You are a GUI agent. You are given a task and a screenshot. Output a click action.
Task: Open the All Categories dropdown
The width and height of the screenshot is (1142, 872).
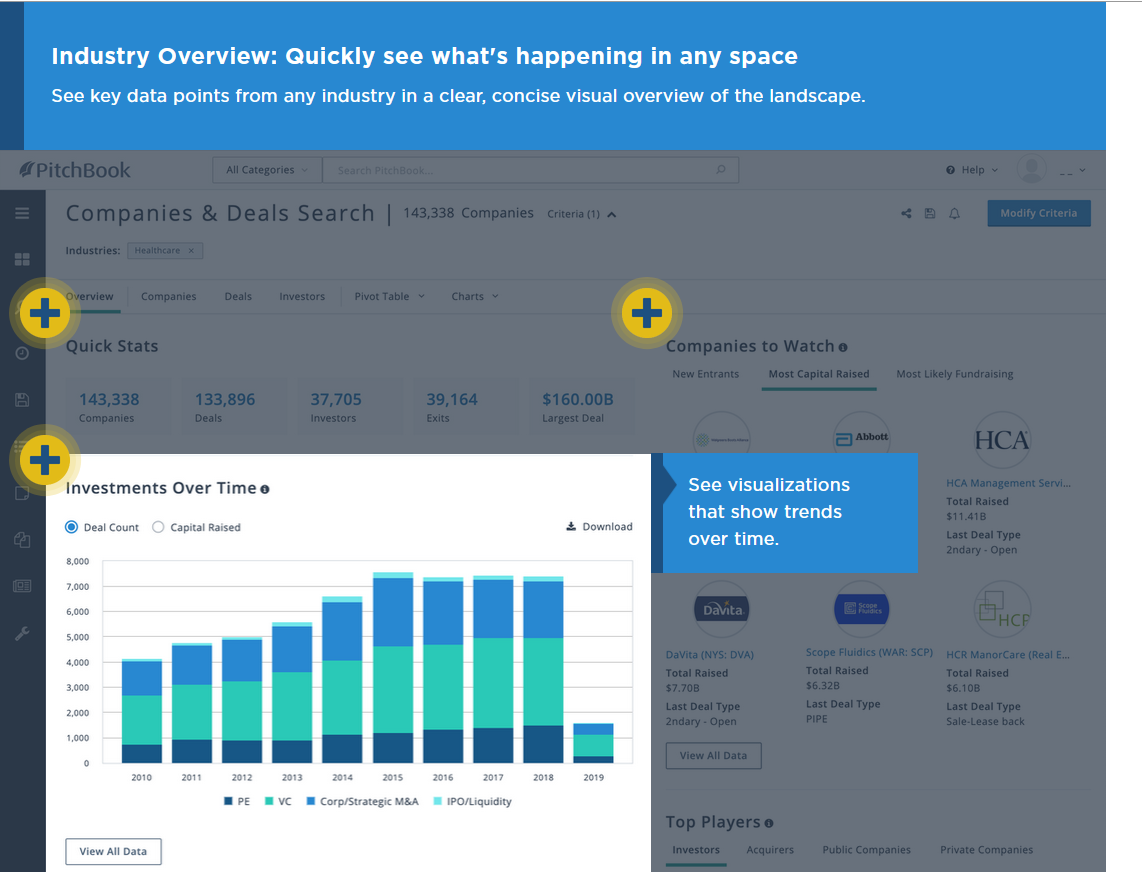pyautogui.click(x=267, y=170)
